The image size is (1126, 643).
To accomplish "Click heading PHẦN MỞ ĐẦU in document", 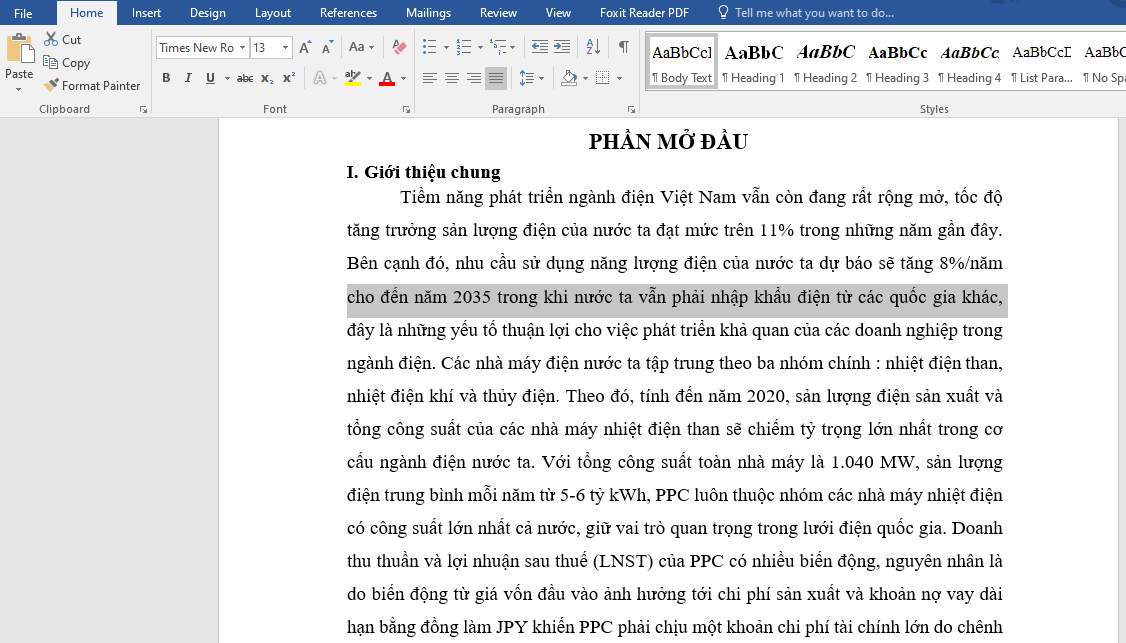I will click(669, 142).
